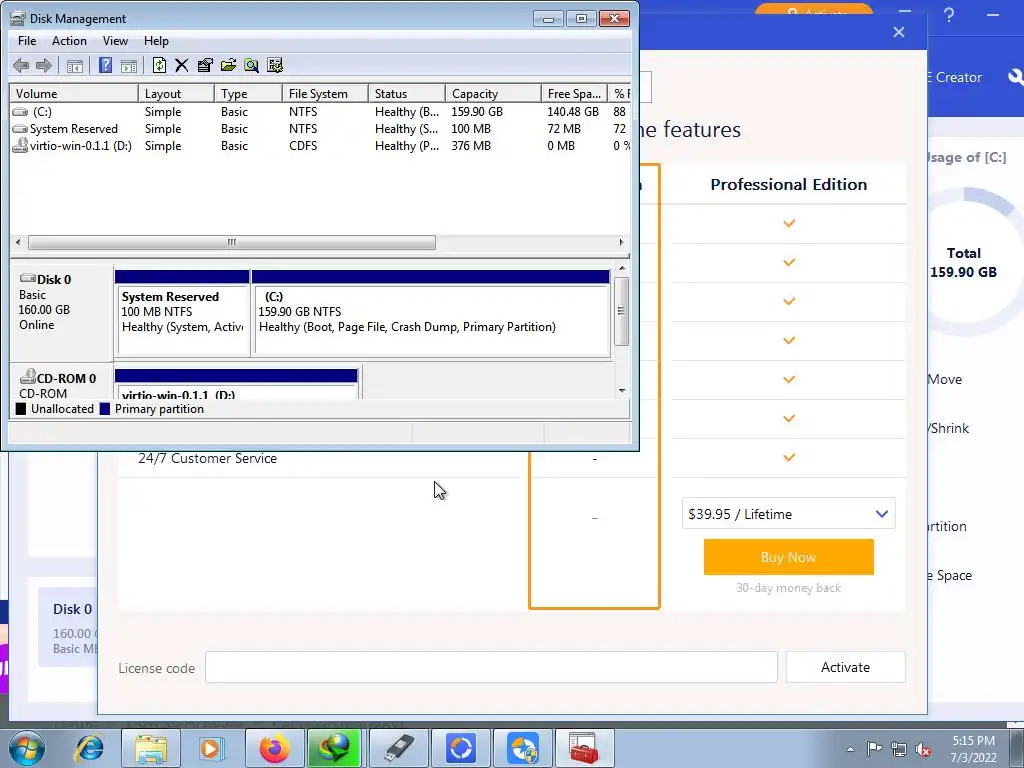Open Windows Explorer from the taskbar
The height and width of the screenshot is (768, 1024).
pyautogui.click(x=151, y=748)
